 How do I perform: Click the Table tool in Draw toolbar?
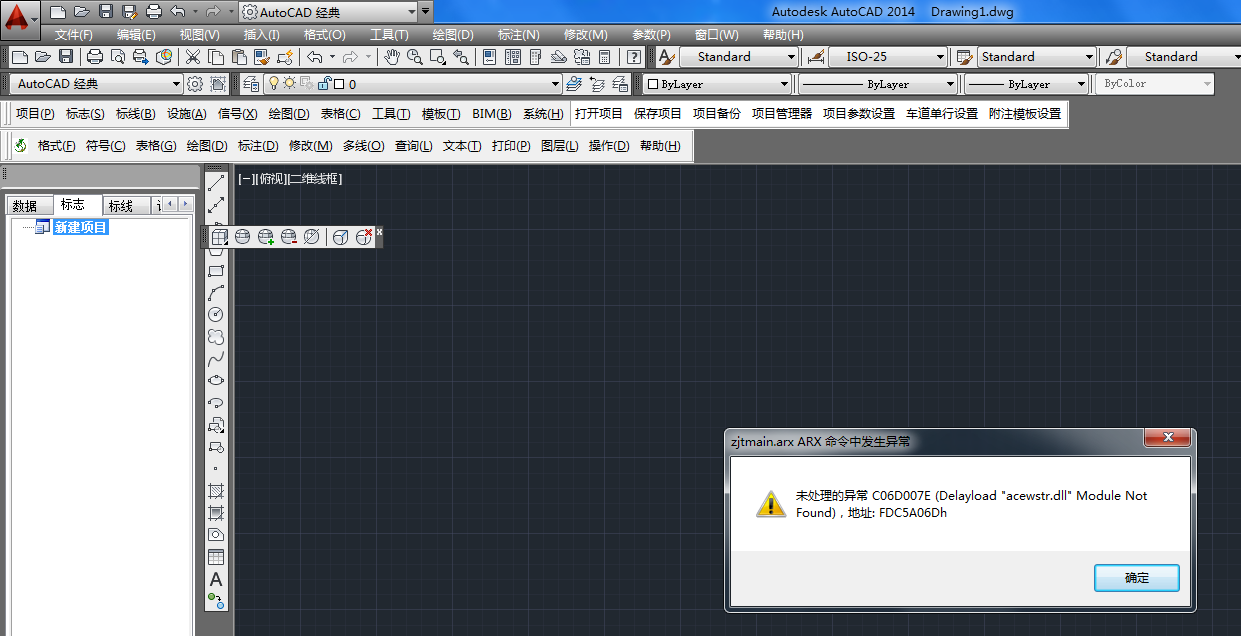tap(216, 557)
